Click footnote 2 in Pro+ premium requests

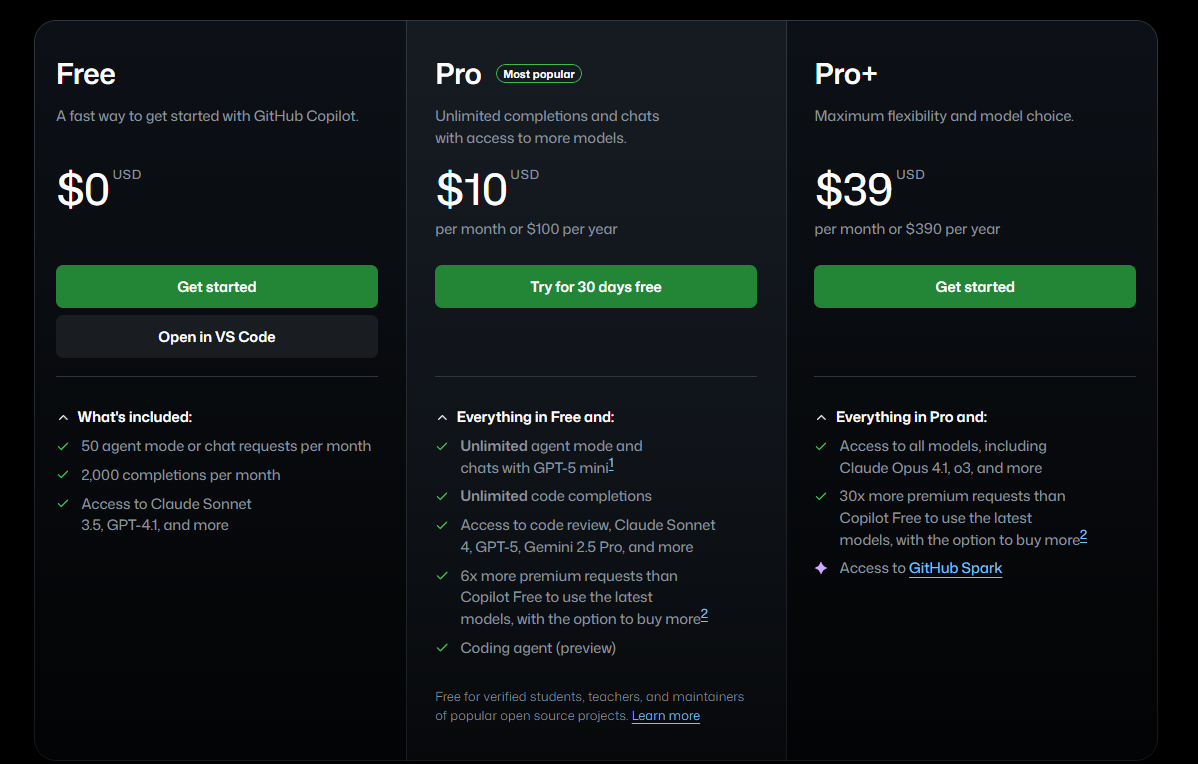click(1083, 536)
